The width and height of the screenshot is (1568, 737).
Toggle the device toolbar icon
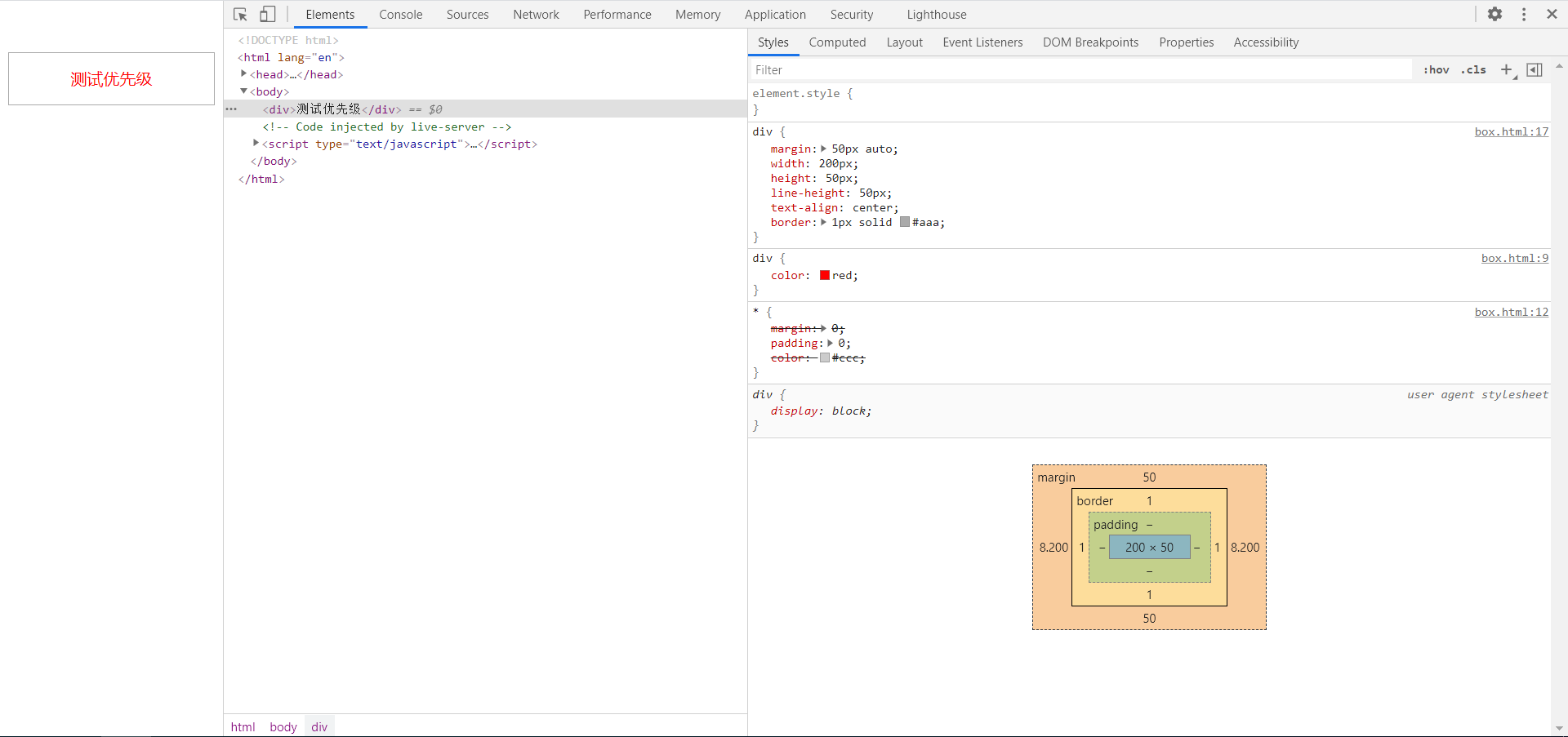266,14
